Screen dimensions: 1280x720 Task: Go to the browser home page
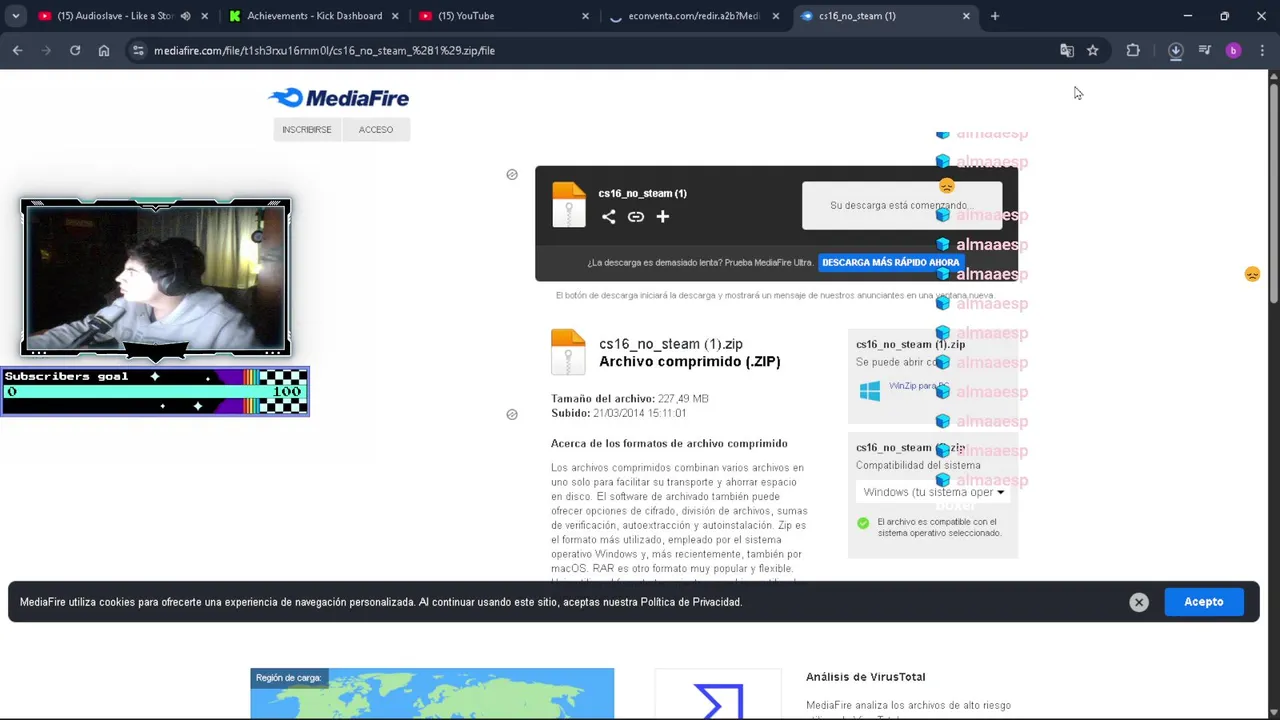tap(104, 50)
